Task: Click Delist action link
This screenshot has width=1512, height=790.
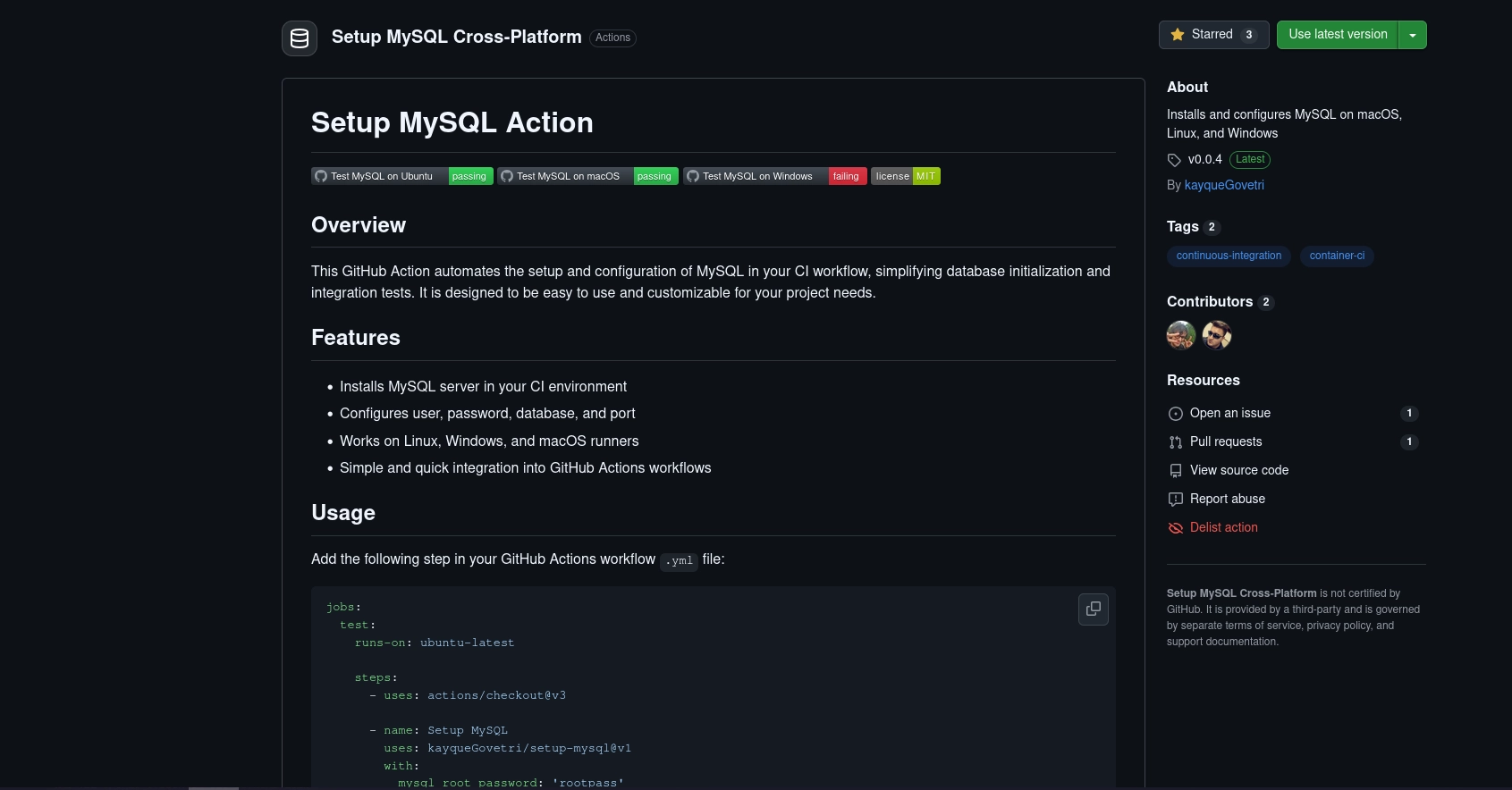Action: [x=1224, y=527]
